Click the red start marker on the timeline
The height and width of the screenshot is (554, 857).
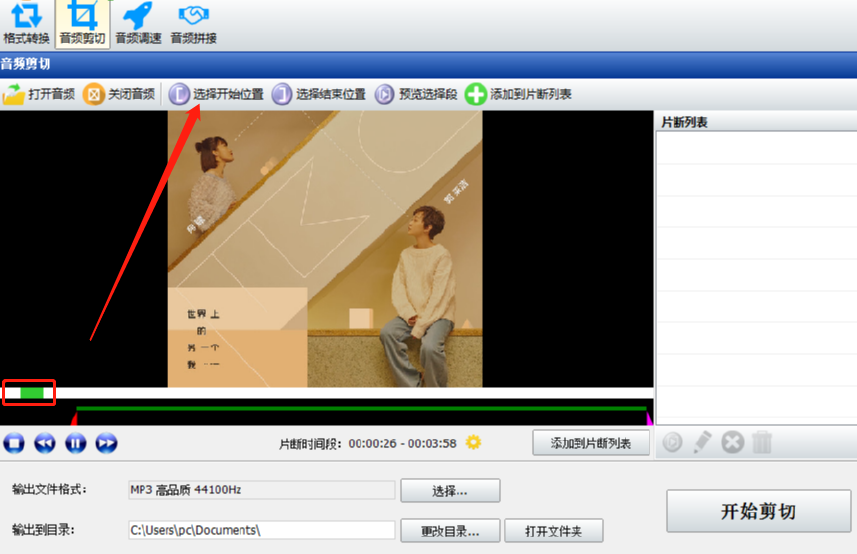click(x=75, y=419)
